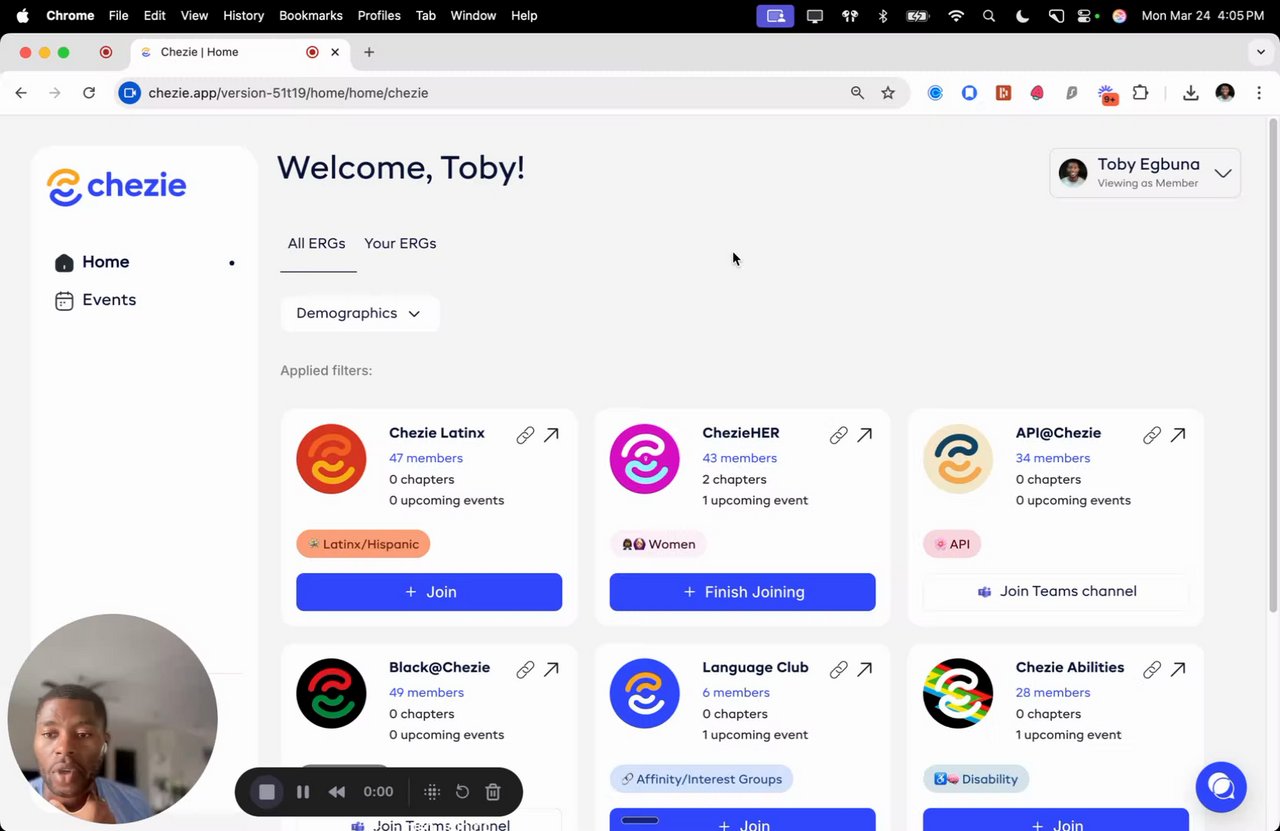Image resolution: width=1280 pixels, height=831 pixels.
Task: Open the zoom magnifier in address bar
Action: click(857, 93)
